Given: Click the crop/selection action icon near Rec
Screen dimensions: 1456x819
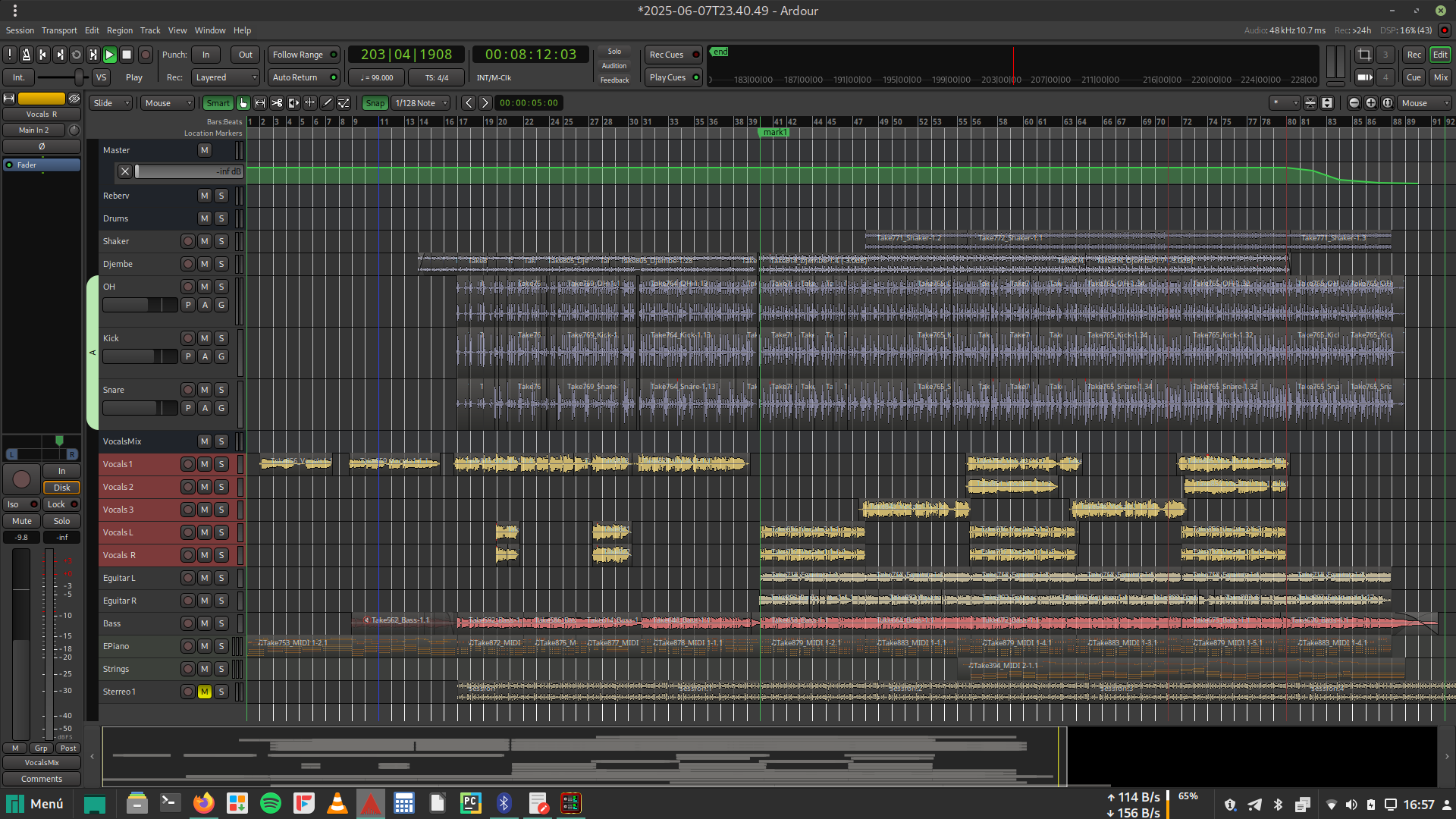Looking at the screenshot, I should pyautogui.click(x=1364, y=55).
